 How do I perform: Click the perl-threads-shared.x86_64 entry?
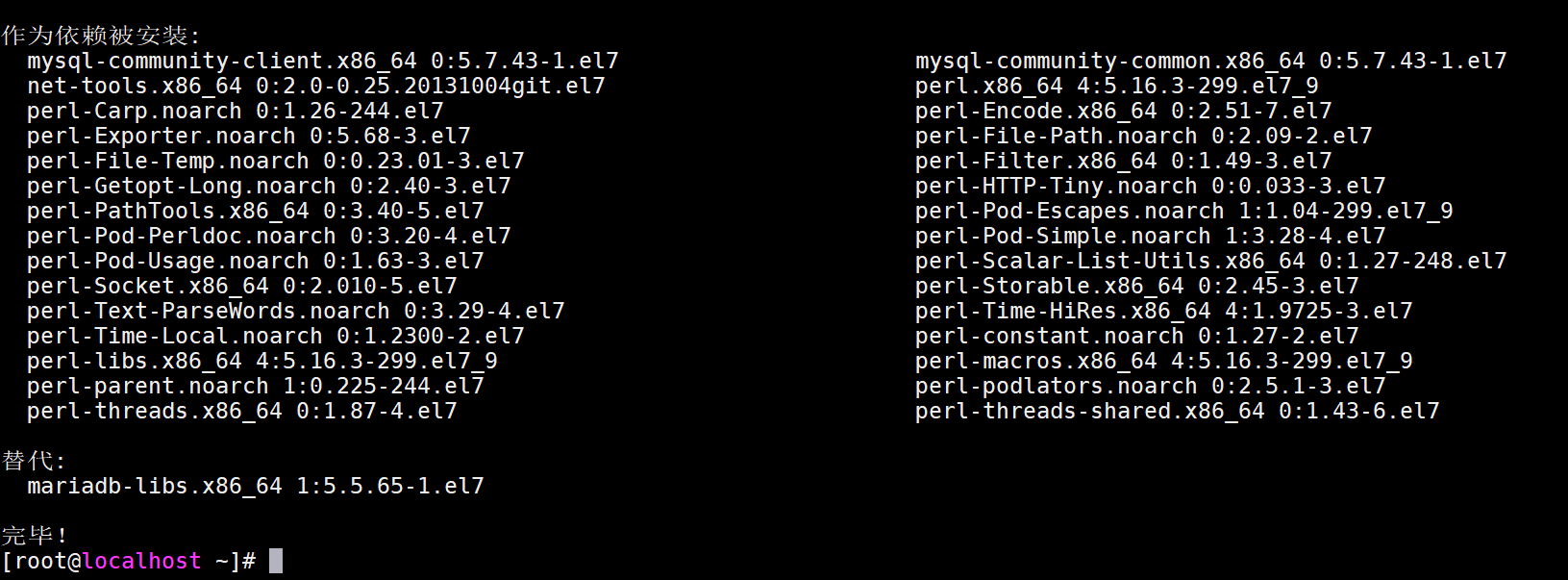(x=1178, y=411)
